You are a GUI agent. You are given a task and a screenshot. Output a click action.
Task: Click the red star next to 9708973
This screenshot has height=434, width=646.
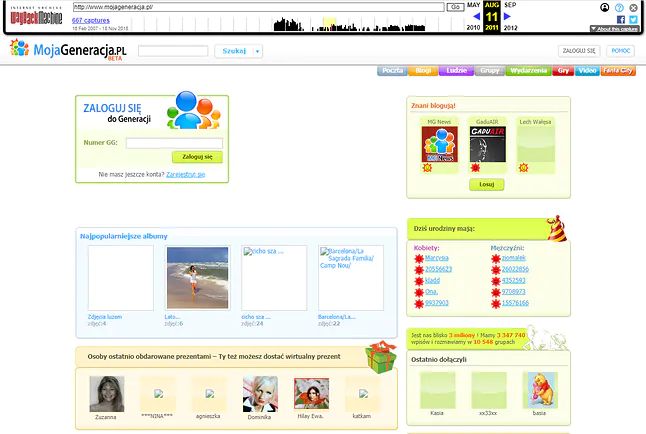(496, 292)
